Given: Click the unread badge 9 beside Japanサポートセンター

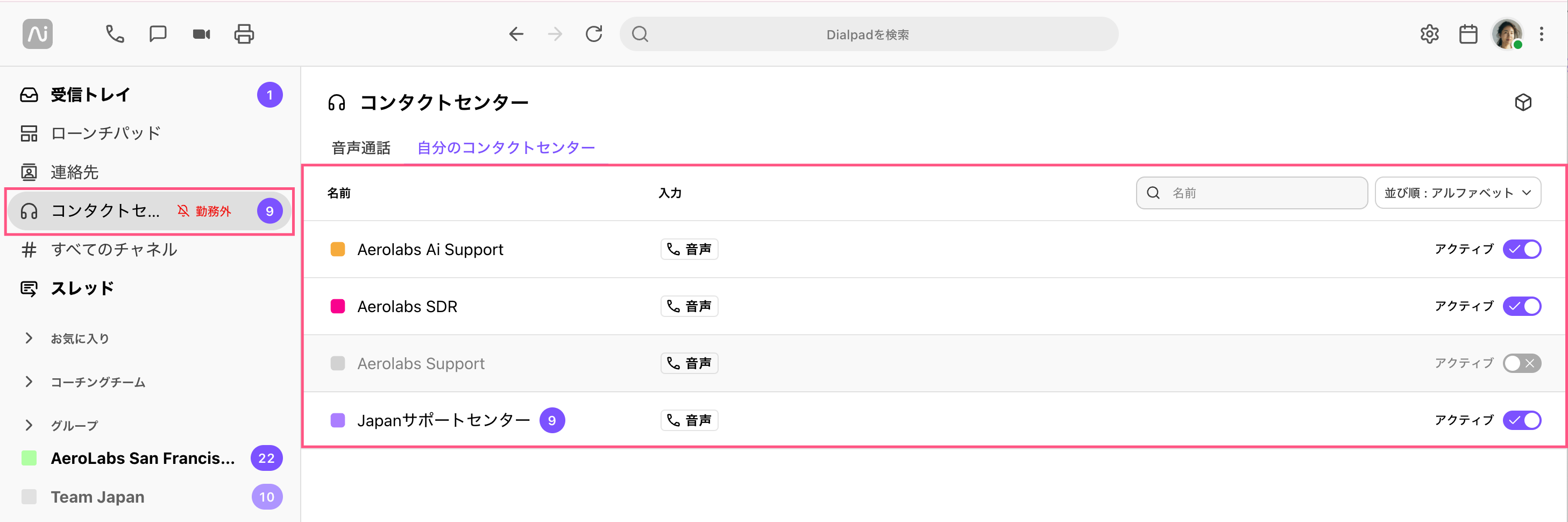Looking at the screenshot, I should tap(552, 420).
